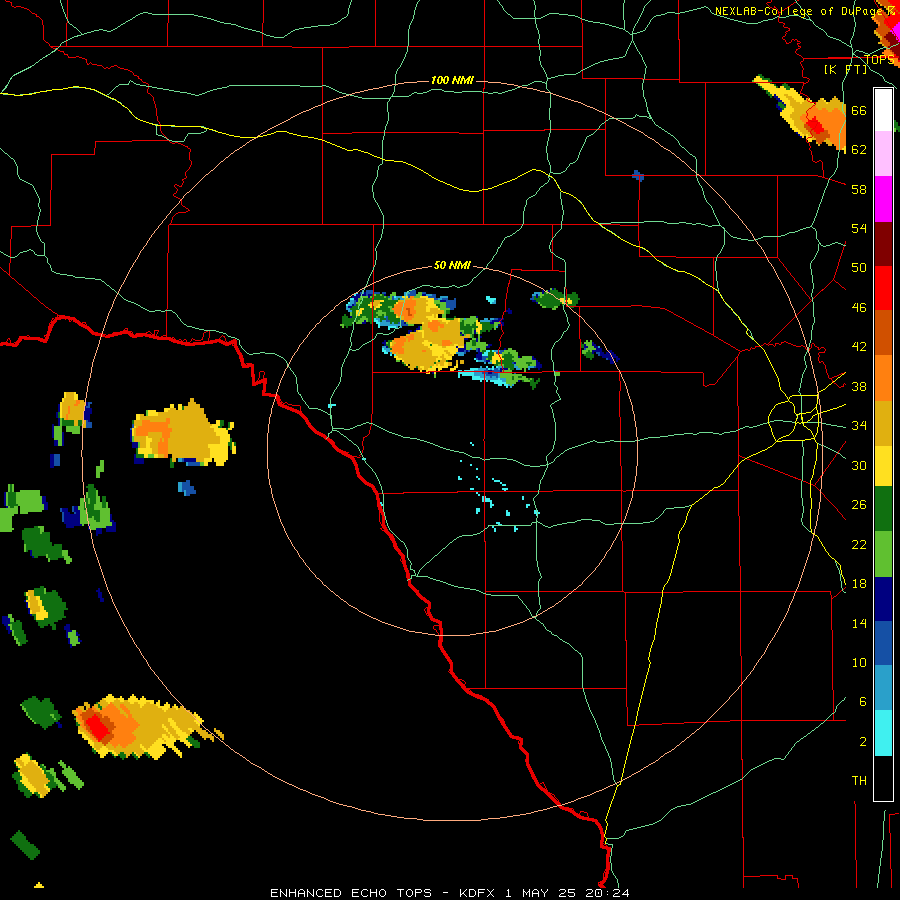
Task: Click the "50 NMI" range ring label
Action: point(452,265)
